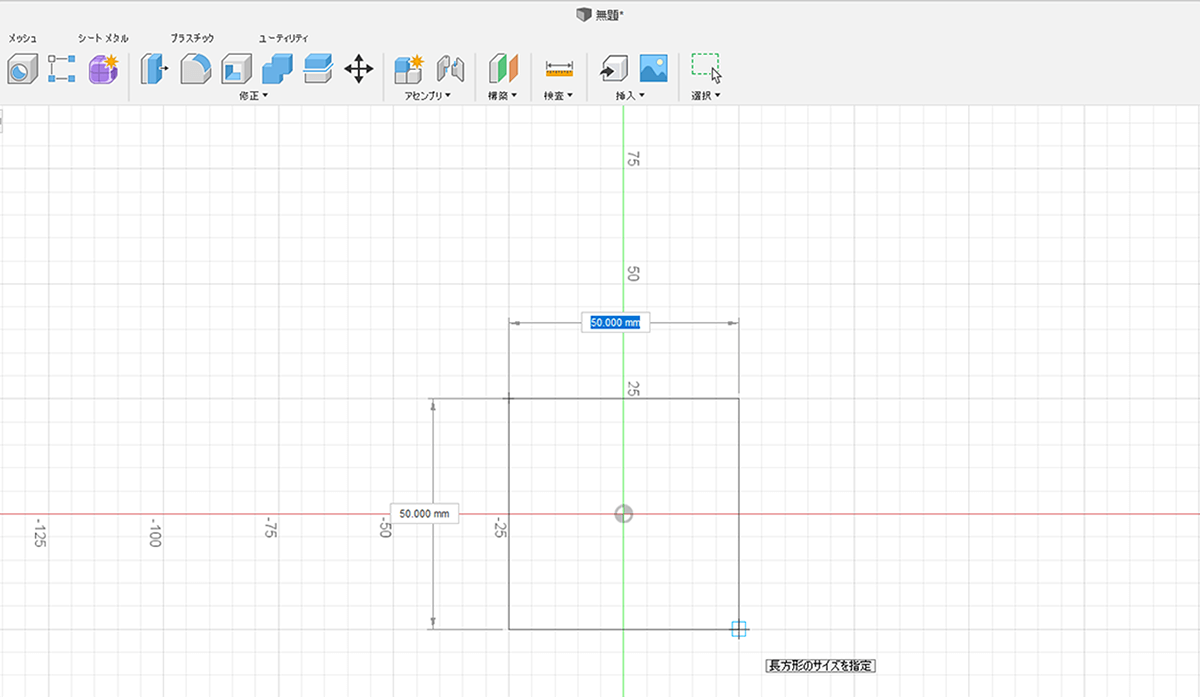
Task: Select the Press Pull tool icon
Action: point(154,69)
